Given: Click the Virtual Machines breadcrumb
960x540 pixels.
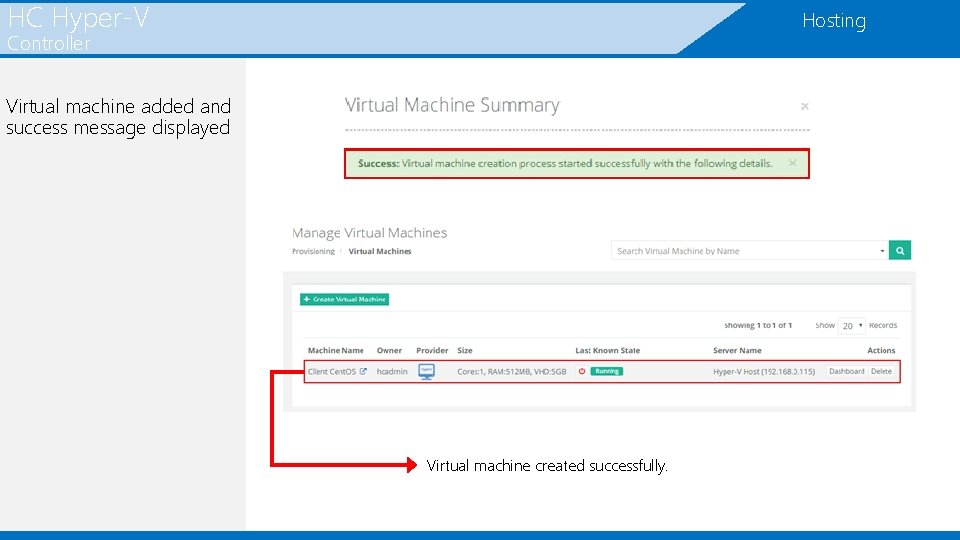Looking at the screenshot, I should (380, 252).
